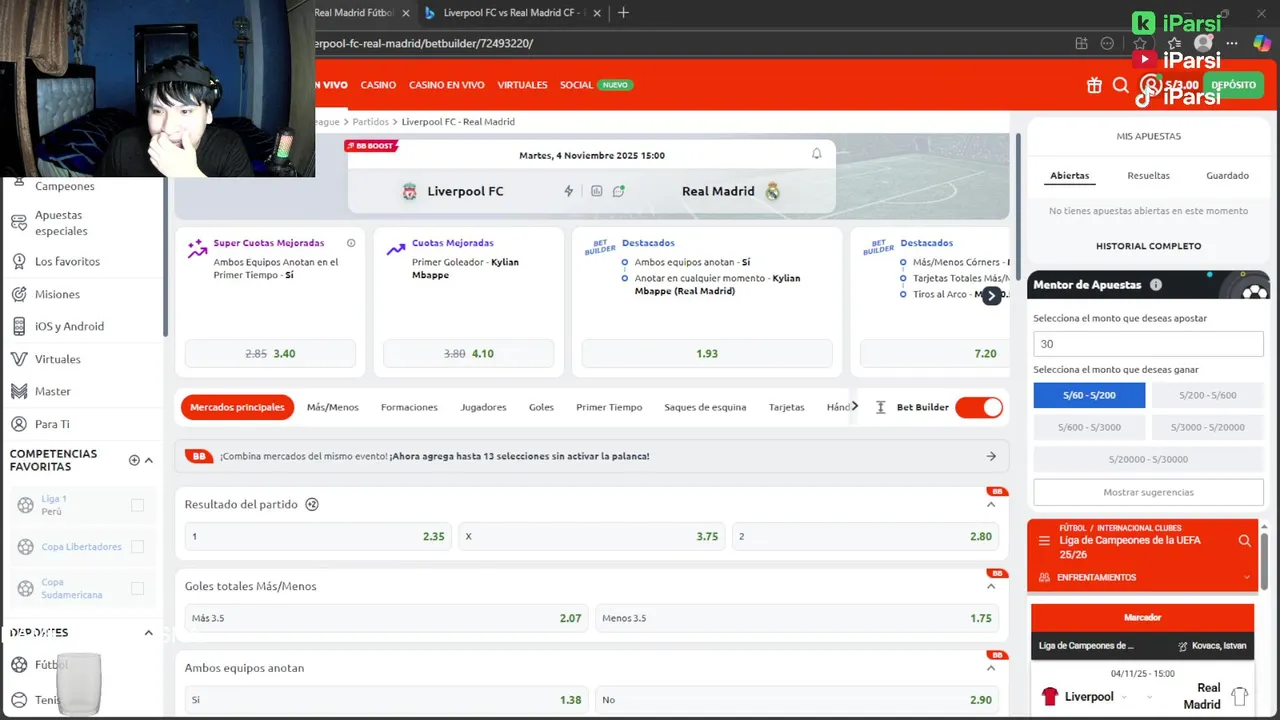1280x720 pixels.
Task: Click Historial Completo link
Action: pyautogui.click(x=1148, y=246)
